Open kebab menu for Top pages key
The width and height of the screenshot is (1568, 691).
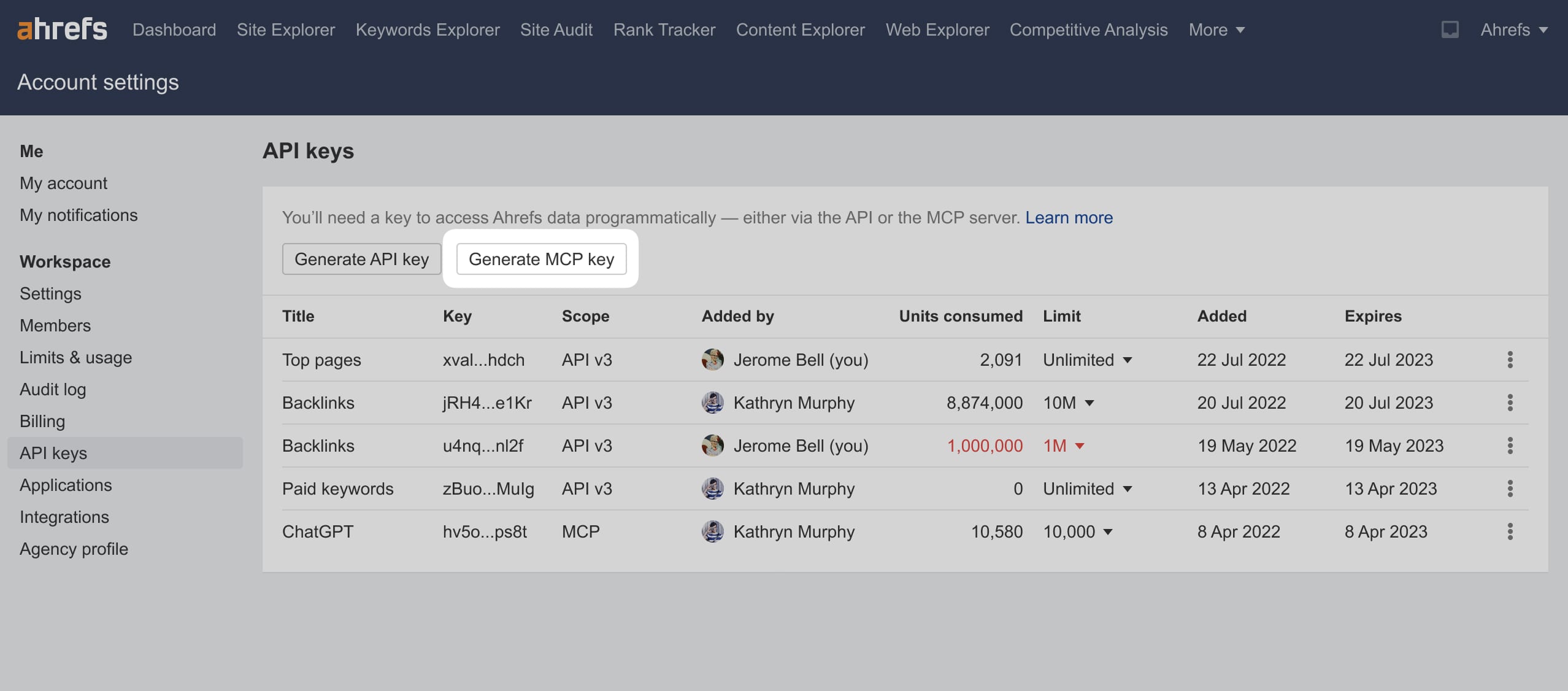(1510, 360)
